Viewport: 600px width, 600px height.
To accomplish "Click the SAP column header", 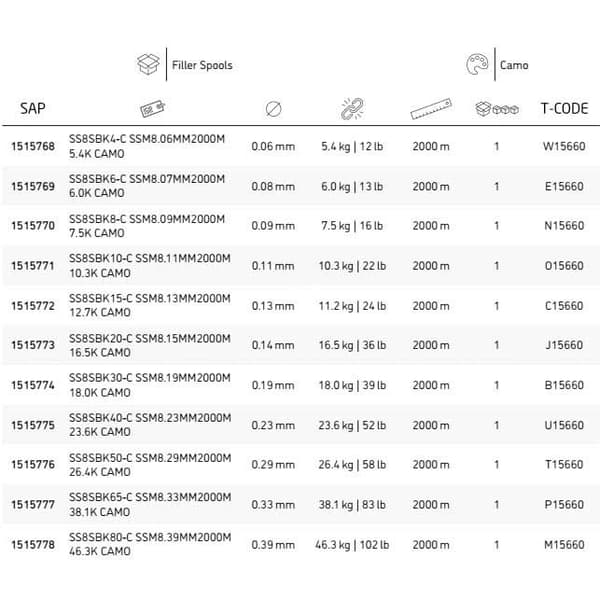I will coord(33,109).
